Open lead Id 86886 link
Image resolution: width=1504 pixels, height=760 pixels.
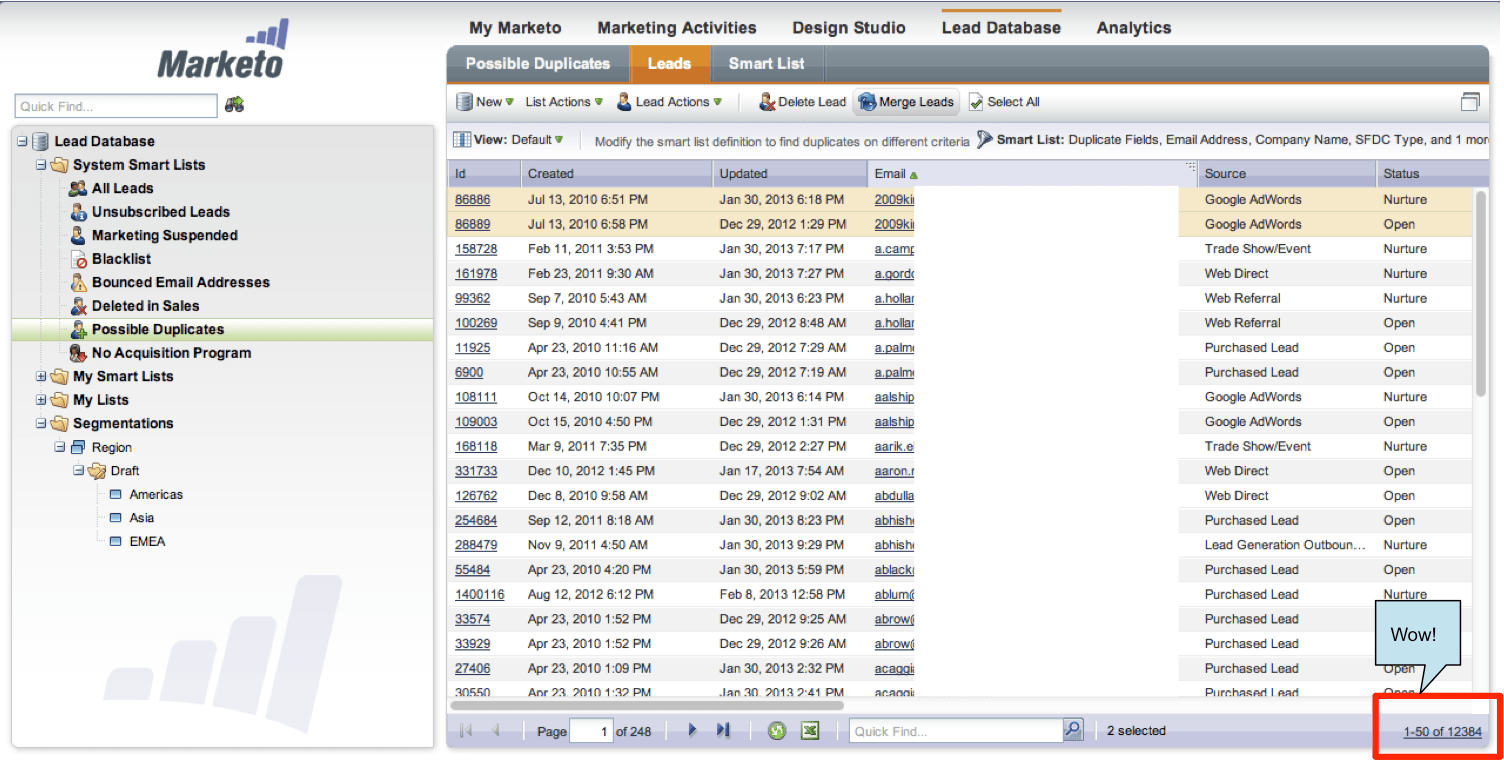pyautogui.click(x=473, y=199)
